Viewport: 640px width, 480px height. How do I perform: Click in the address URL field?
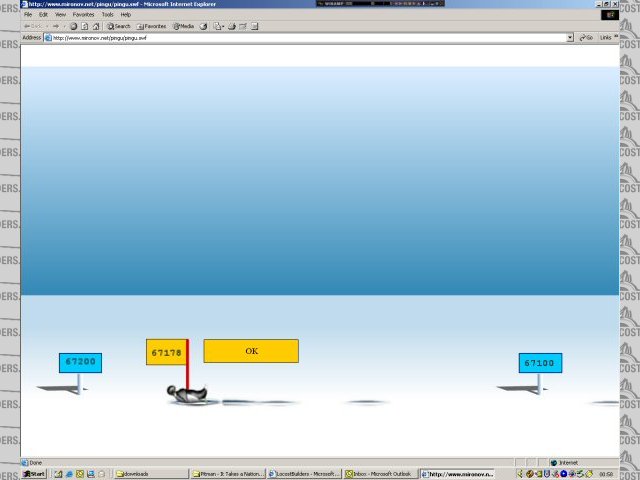(x=300, y=37)
